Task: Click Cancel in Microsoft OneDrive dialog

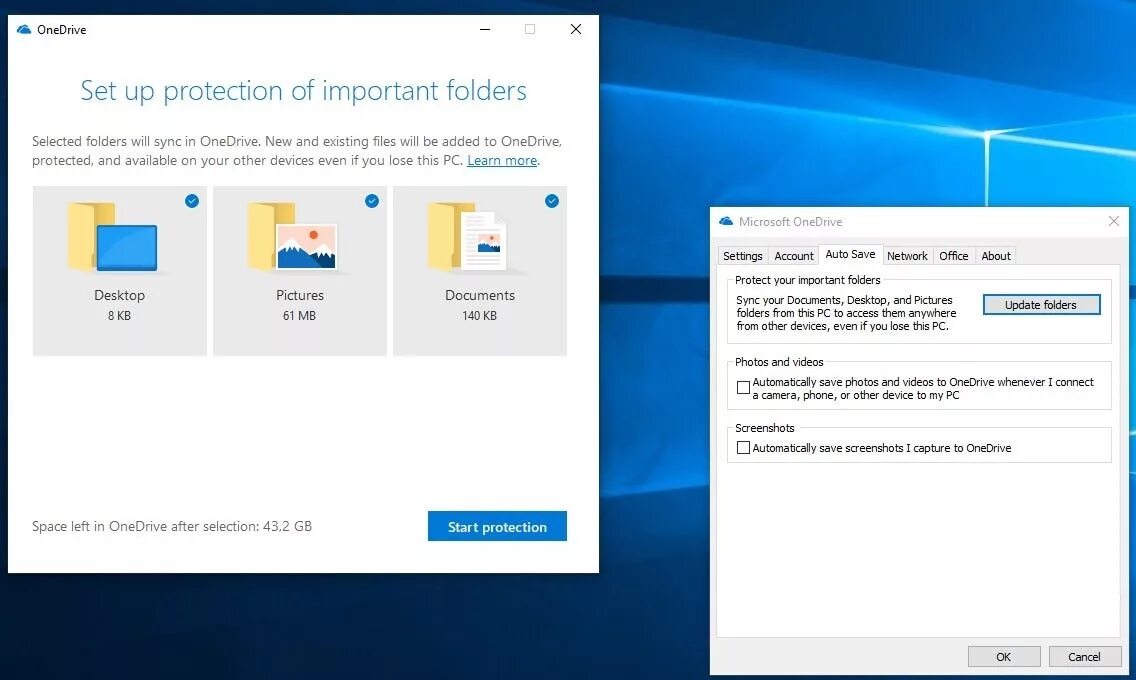Action: click(1084, 657)
